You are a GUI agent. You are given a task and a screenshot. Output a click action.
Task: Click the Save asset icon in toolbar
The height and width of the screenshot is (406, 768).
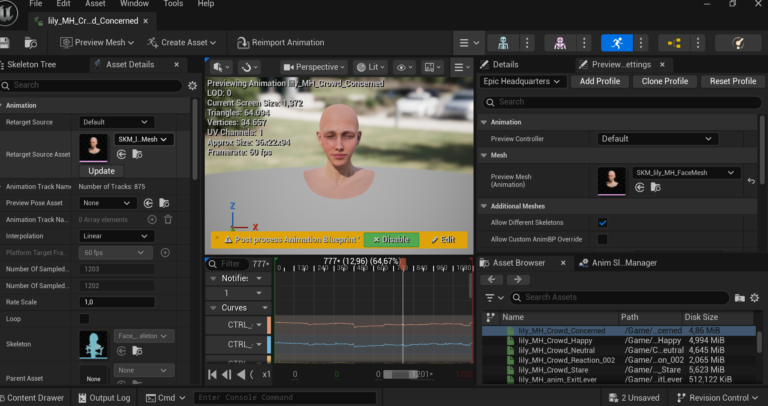coord(4,43)
